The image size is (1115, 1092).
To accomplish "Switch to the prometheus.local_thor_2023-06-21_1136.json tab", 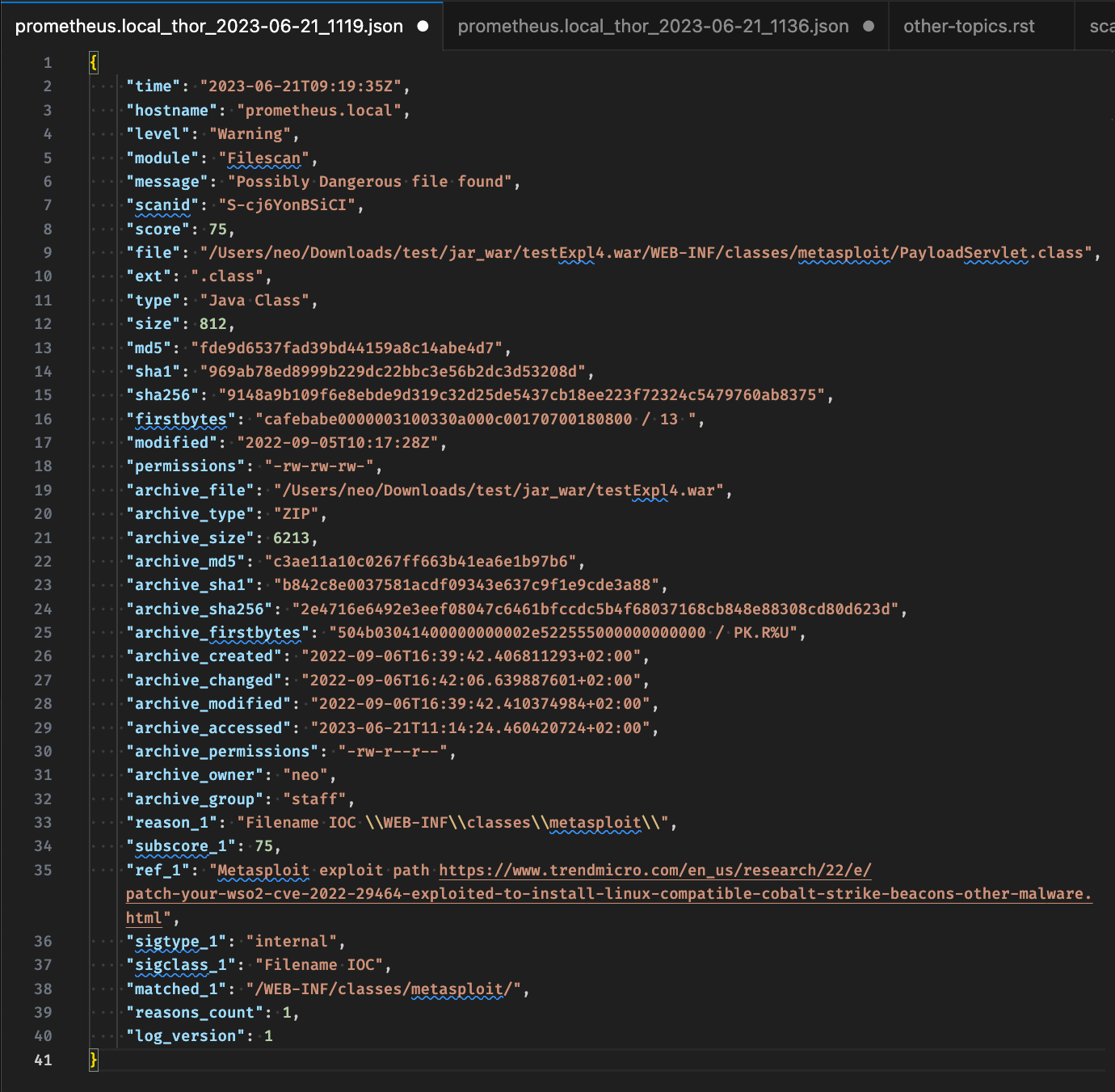I will 653,26.
